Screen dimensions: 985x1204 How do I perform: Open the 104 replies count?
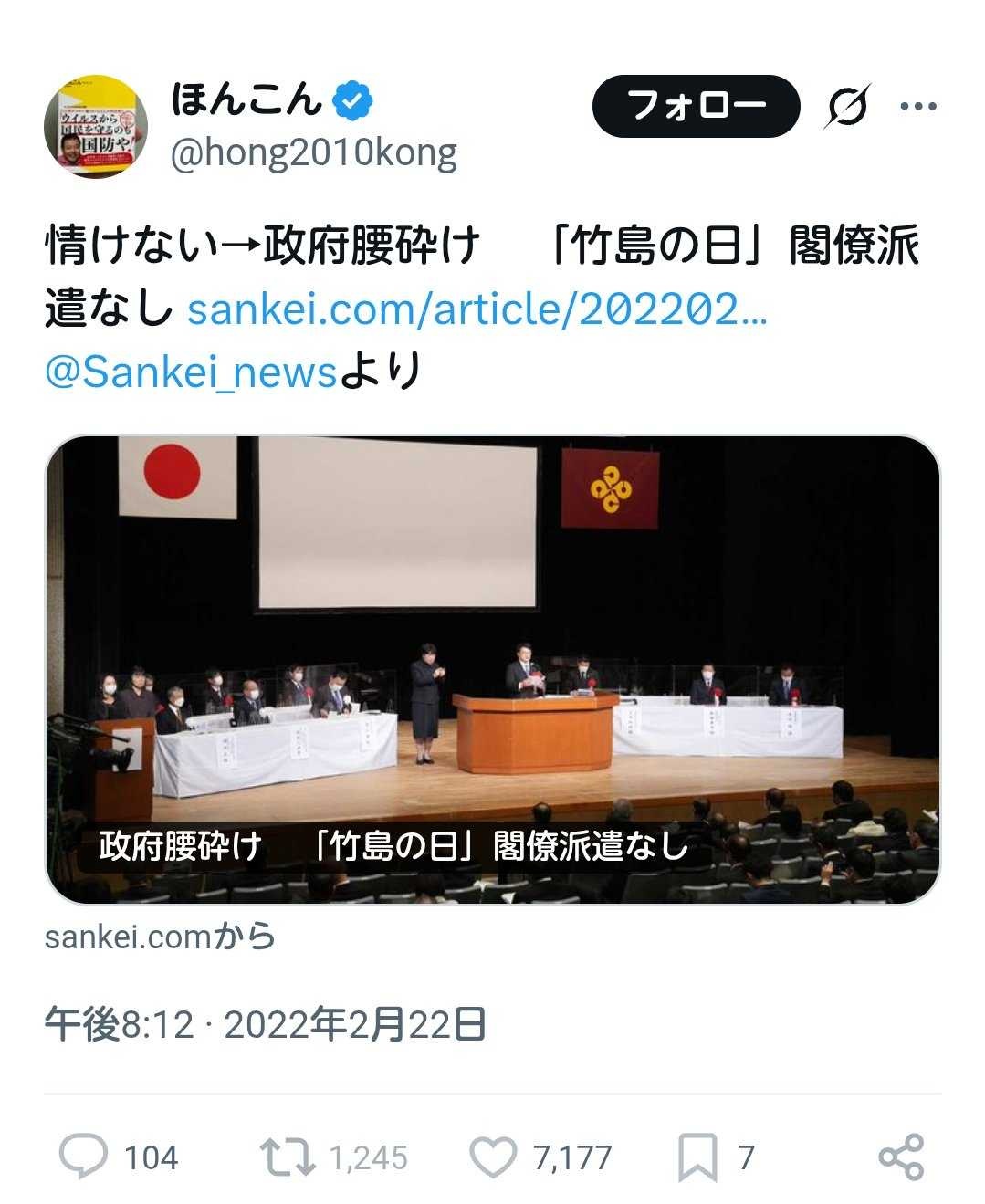[151, 1158]
